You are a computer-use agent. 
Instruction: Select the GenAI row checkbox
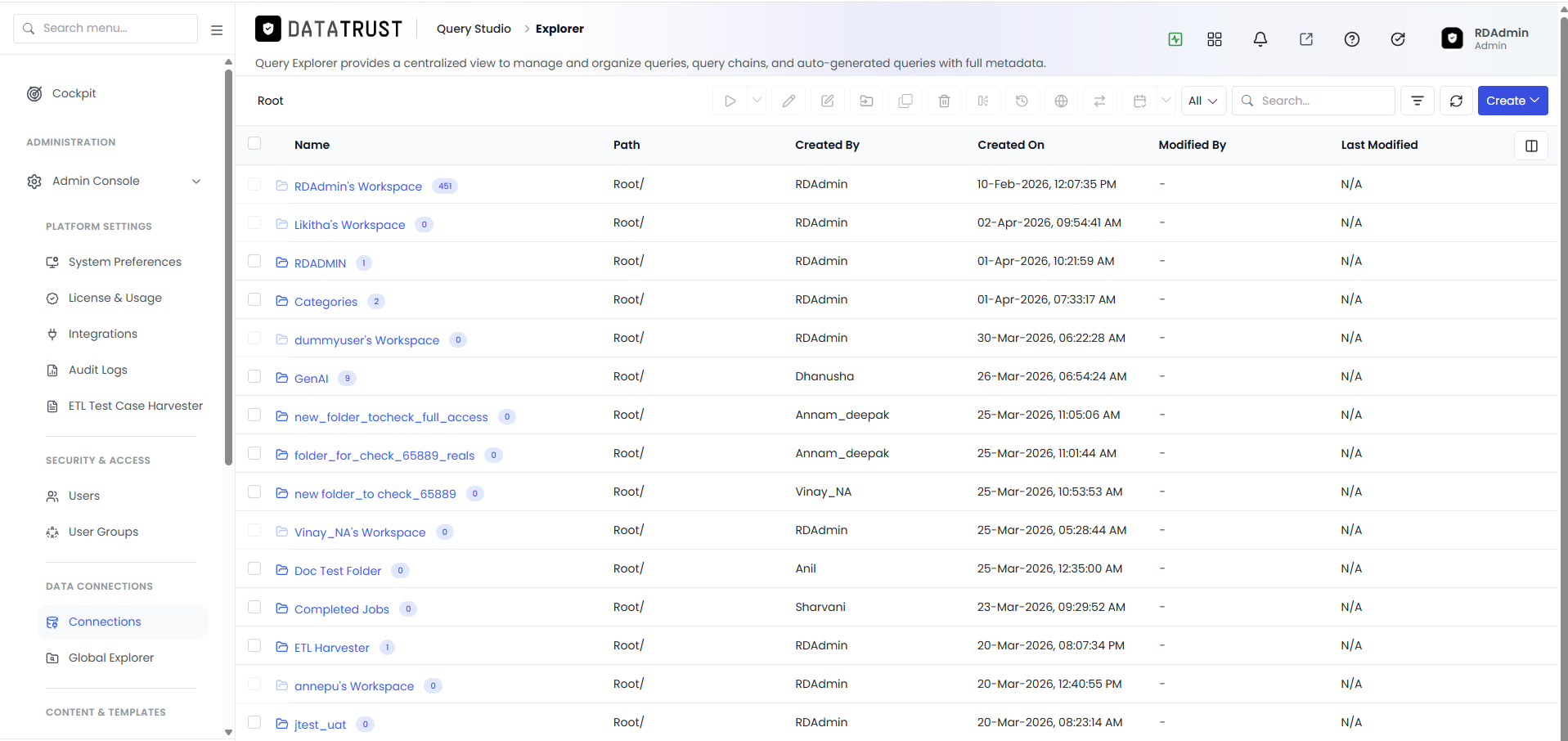pyautogui.click(x=254, y=376)
